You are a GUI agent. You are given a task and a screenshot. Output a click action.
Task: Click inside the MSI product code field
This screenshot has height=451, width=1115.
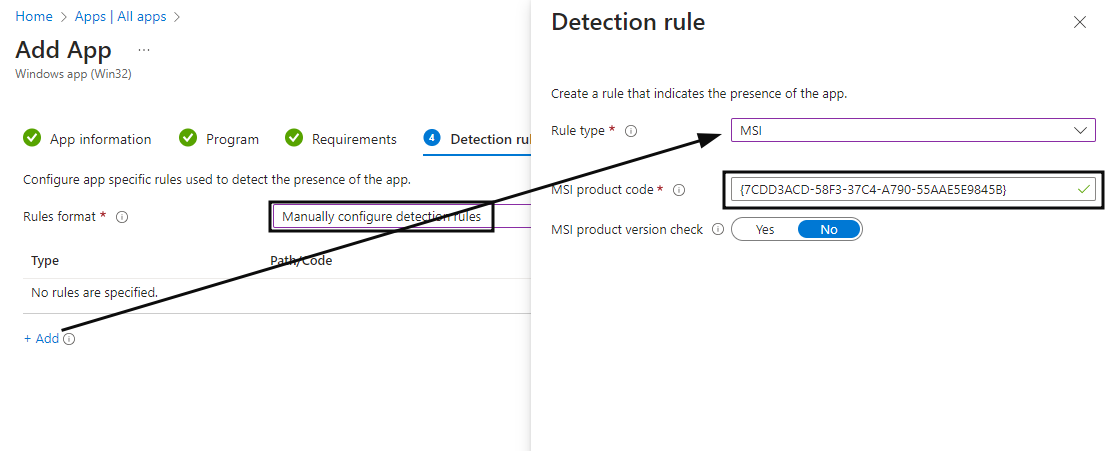(x=913, y=190)
